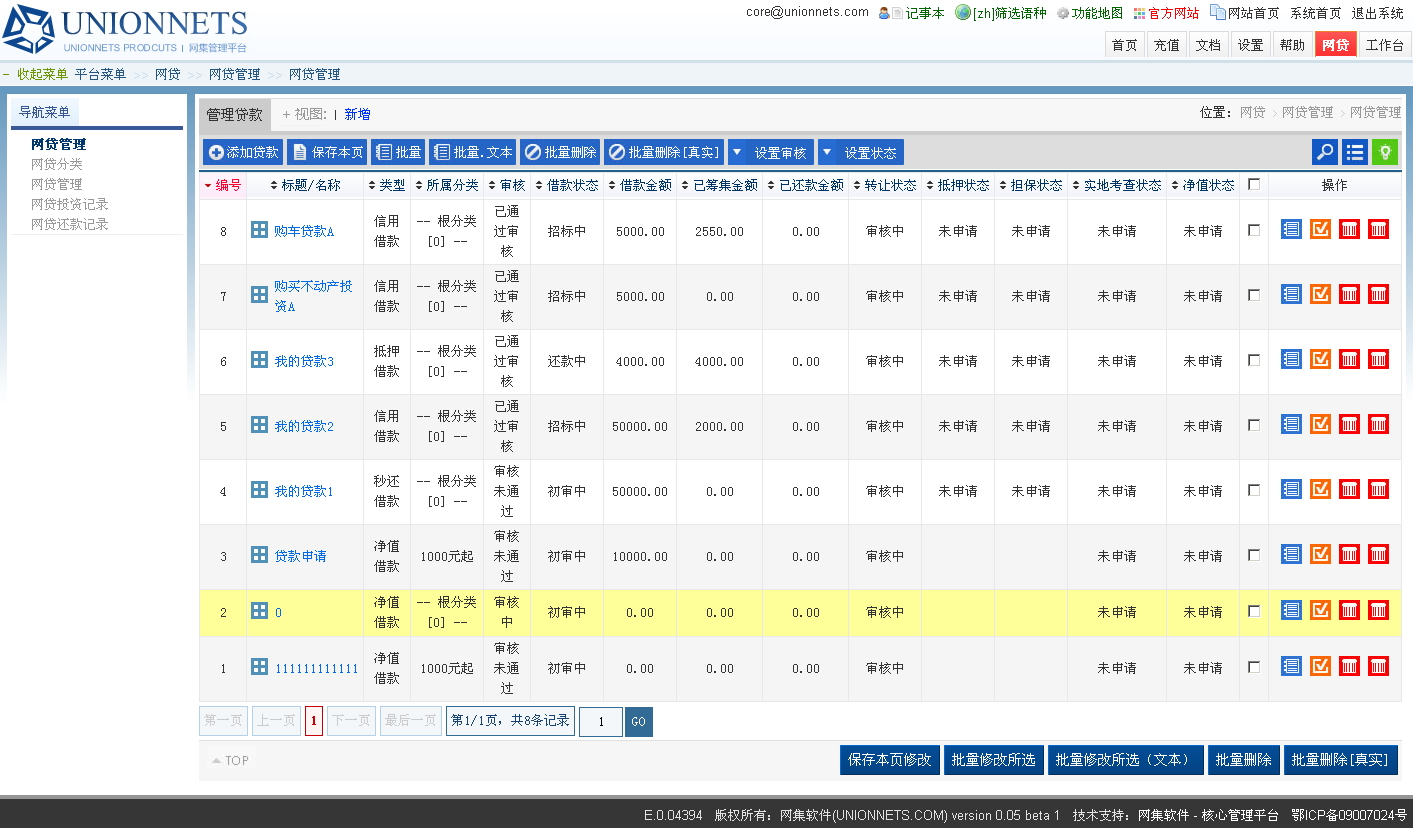
Task: Click first red trash icon for 我的贷款2
Action: click(1349, 424)
